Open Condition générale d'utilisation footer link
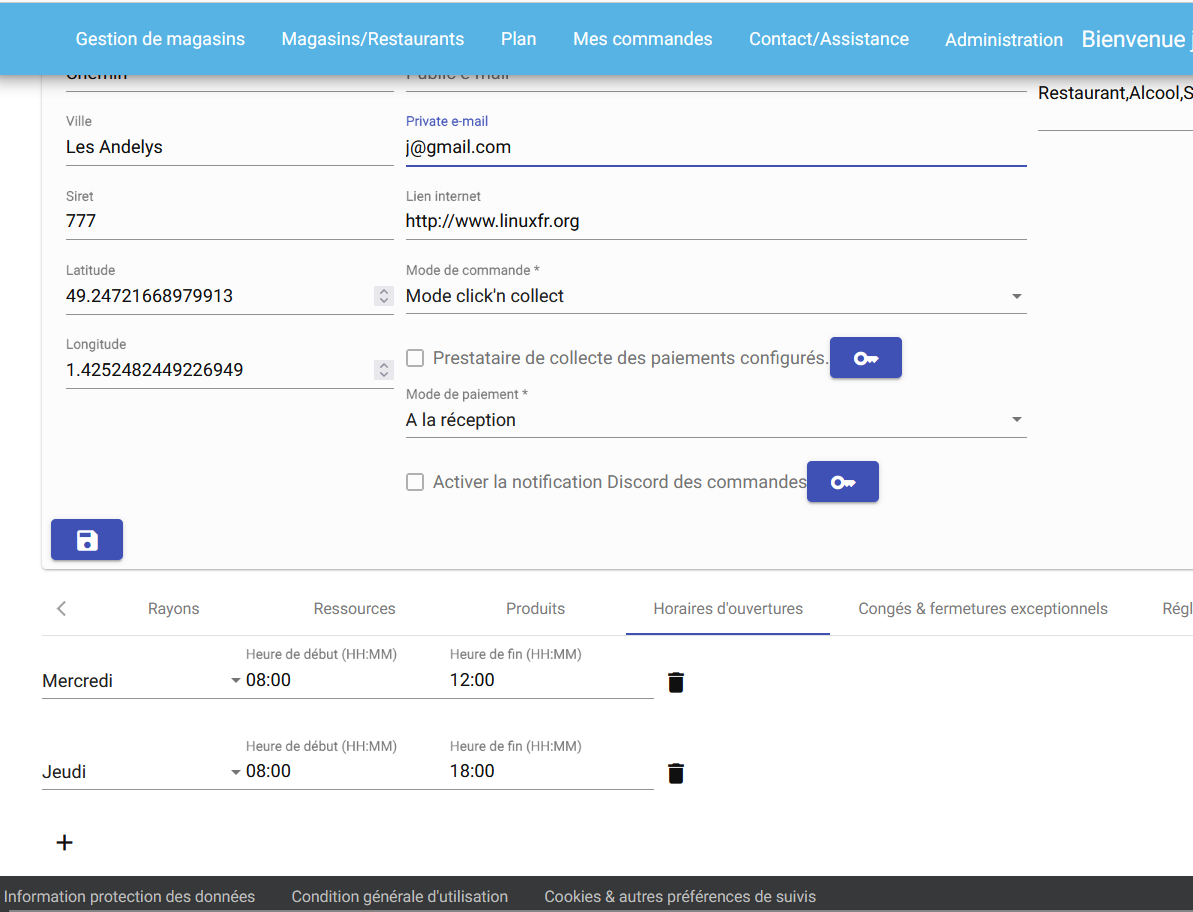Image resolution: width=1193 pixels, height=912 pixels. (399, 896)
